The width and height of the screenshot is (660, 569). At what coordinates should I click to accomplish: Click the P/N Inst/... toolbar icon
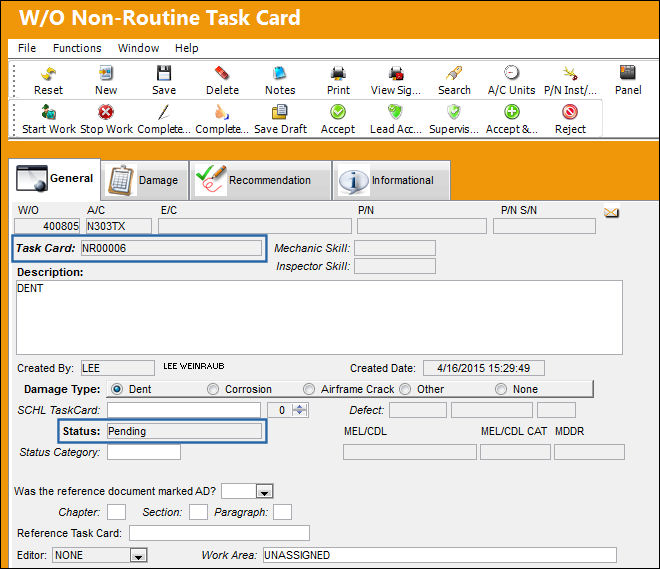point(570,73)
